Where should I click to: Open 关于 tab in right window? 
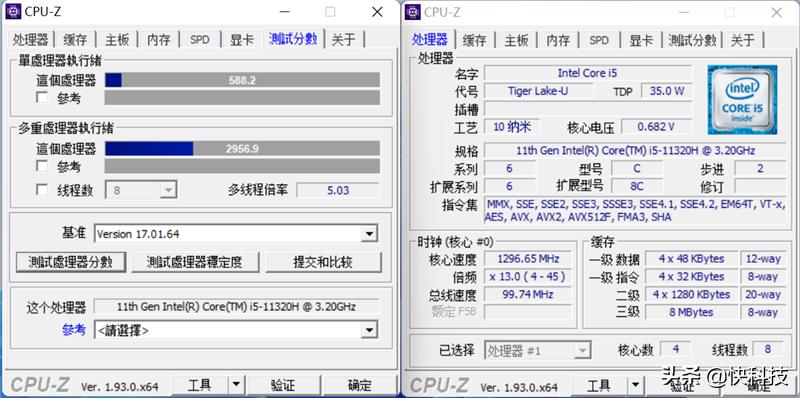742,40
